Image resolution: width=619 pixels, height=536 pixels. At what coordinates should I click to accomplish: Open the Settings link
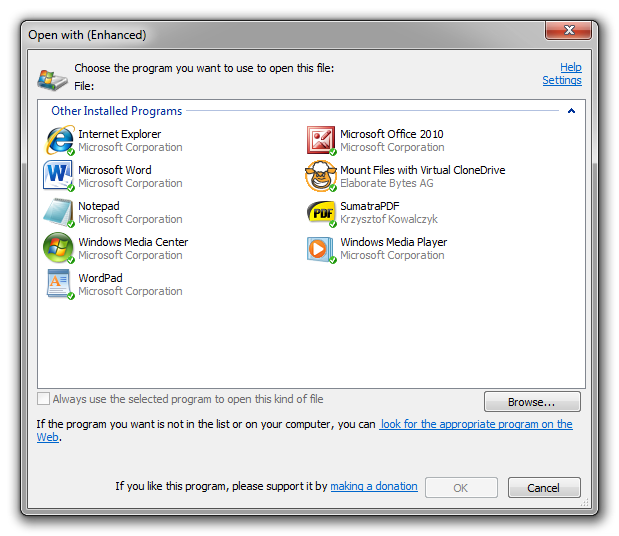[x=562, y=80]
